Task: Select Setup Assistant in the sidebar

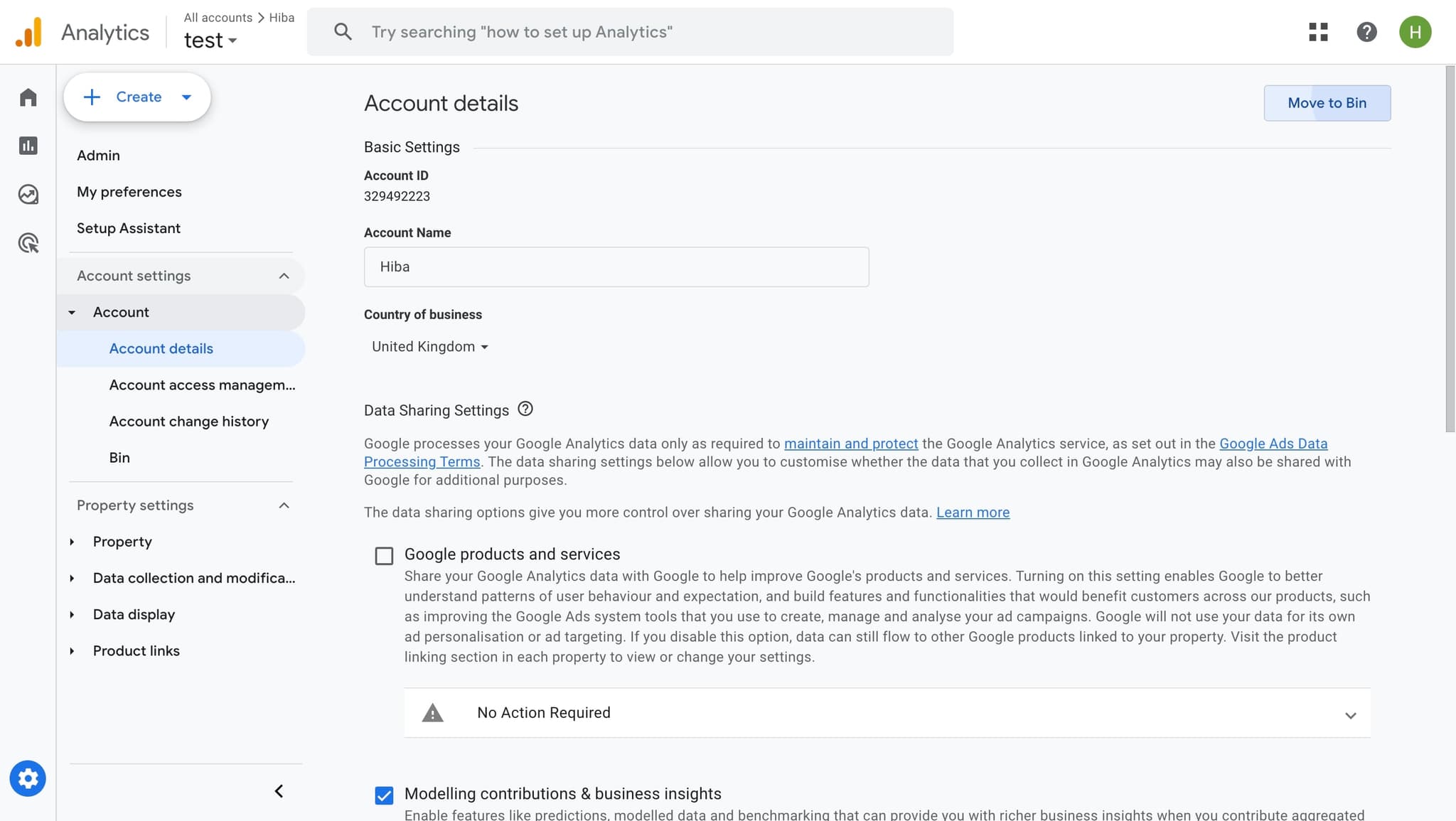Action: point(128,227)
